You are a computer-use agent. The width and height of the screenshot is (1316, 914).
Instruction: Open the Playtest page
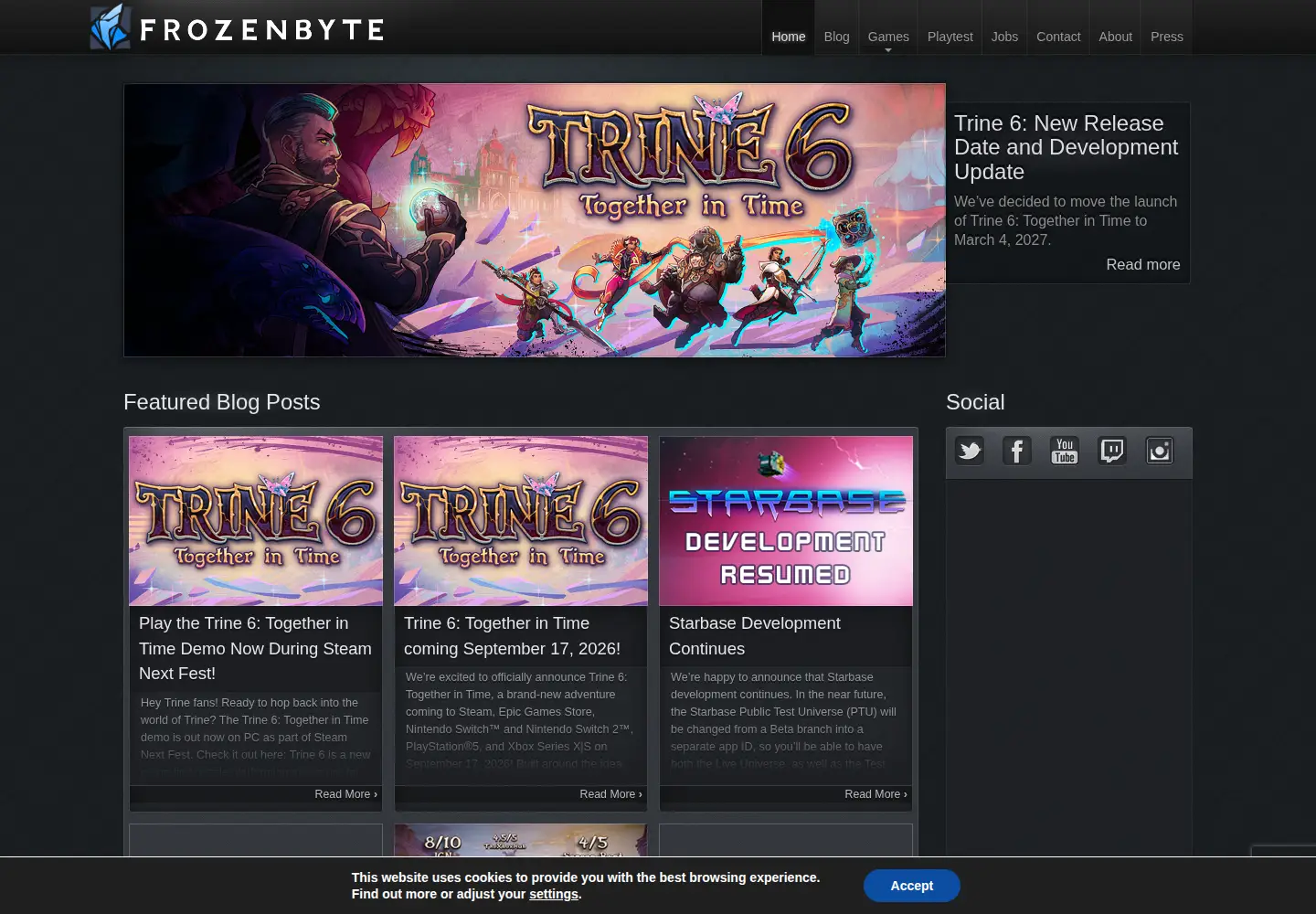[950, 37]
